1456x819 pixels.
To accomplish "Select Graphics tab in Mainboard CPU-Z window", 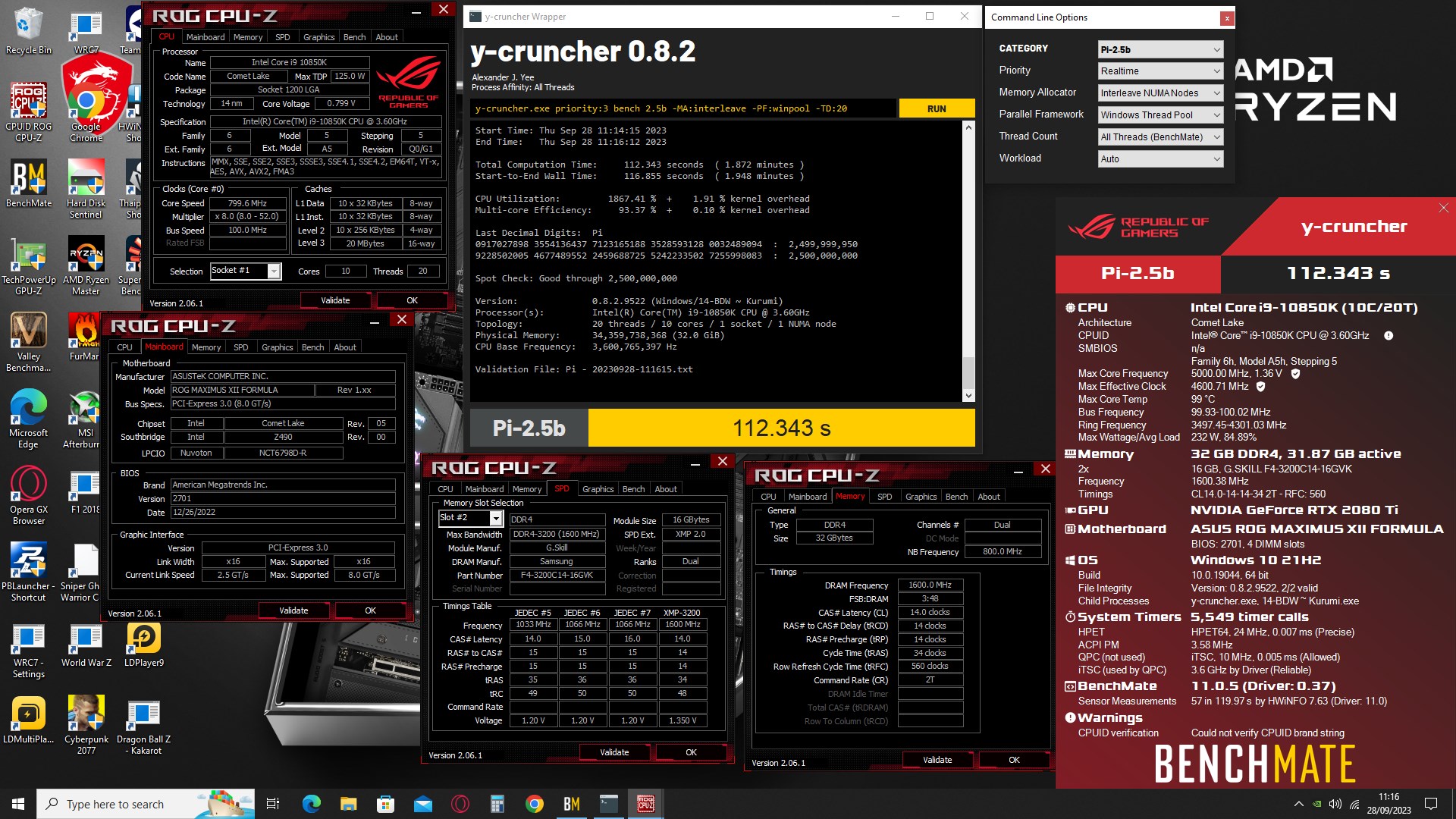I will (x=277, y=347).
